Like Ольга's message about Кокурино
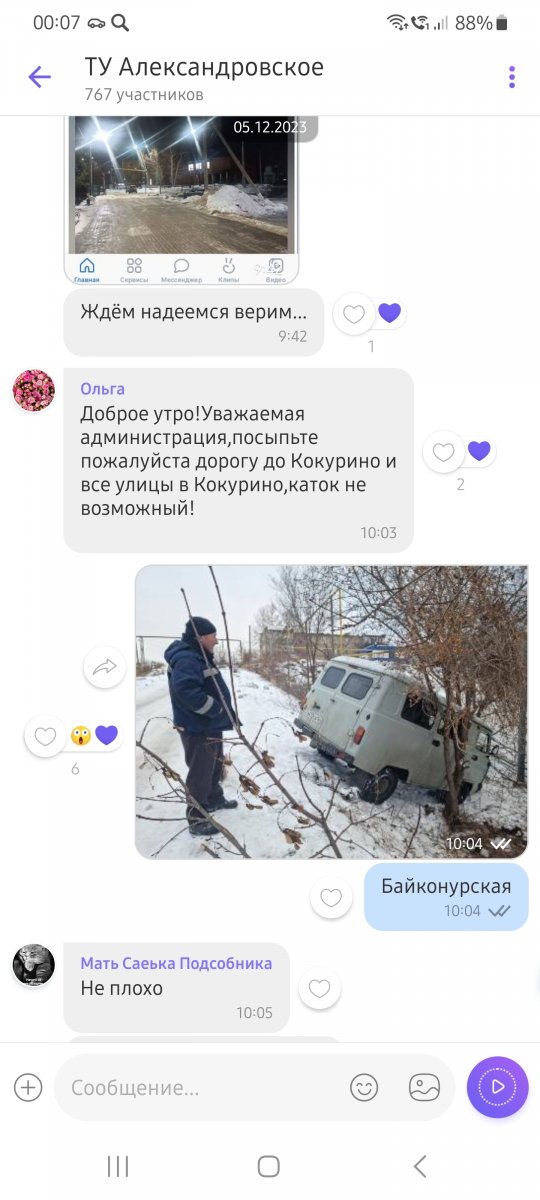The height and width of the screenshot is (1200, 540). [444, 452]
